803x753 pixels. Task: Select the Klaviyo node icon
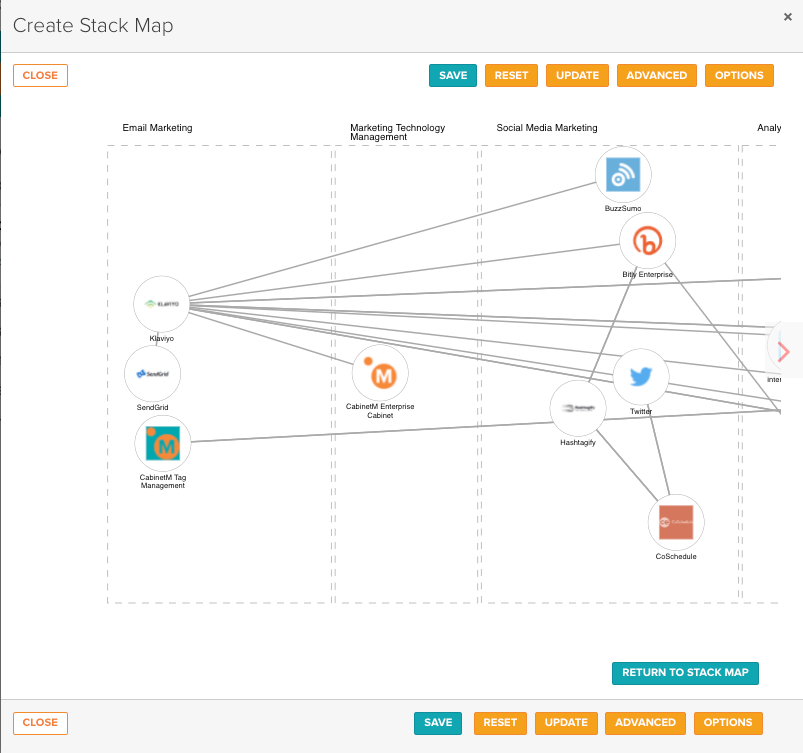pyautogui.click(x=161, y=304)
